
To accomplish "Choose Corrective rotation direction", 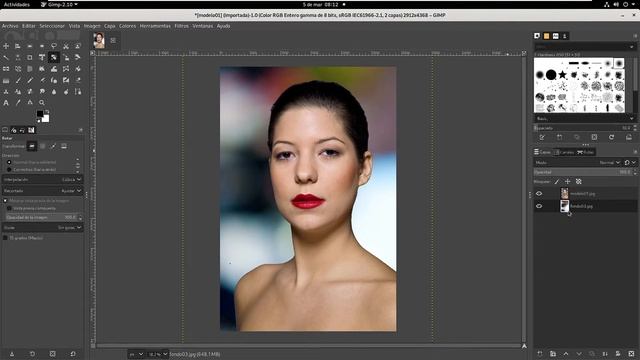I will click(9, 169).
